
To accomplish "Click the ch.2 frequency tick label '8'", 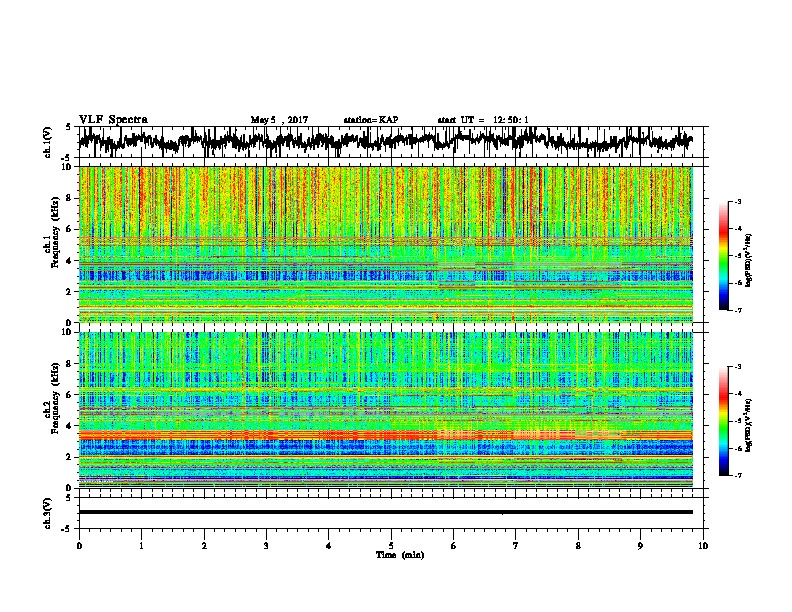I will pyautogui.click(x=69, y=364).
